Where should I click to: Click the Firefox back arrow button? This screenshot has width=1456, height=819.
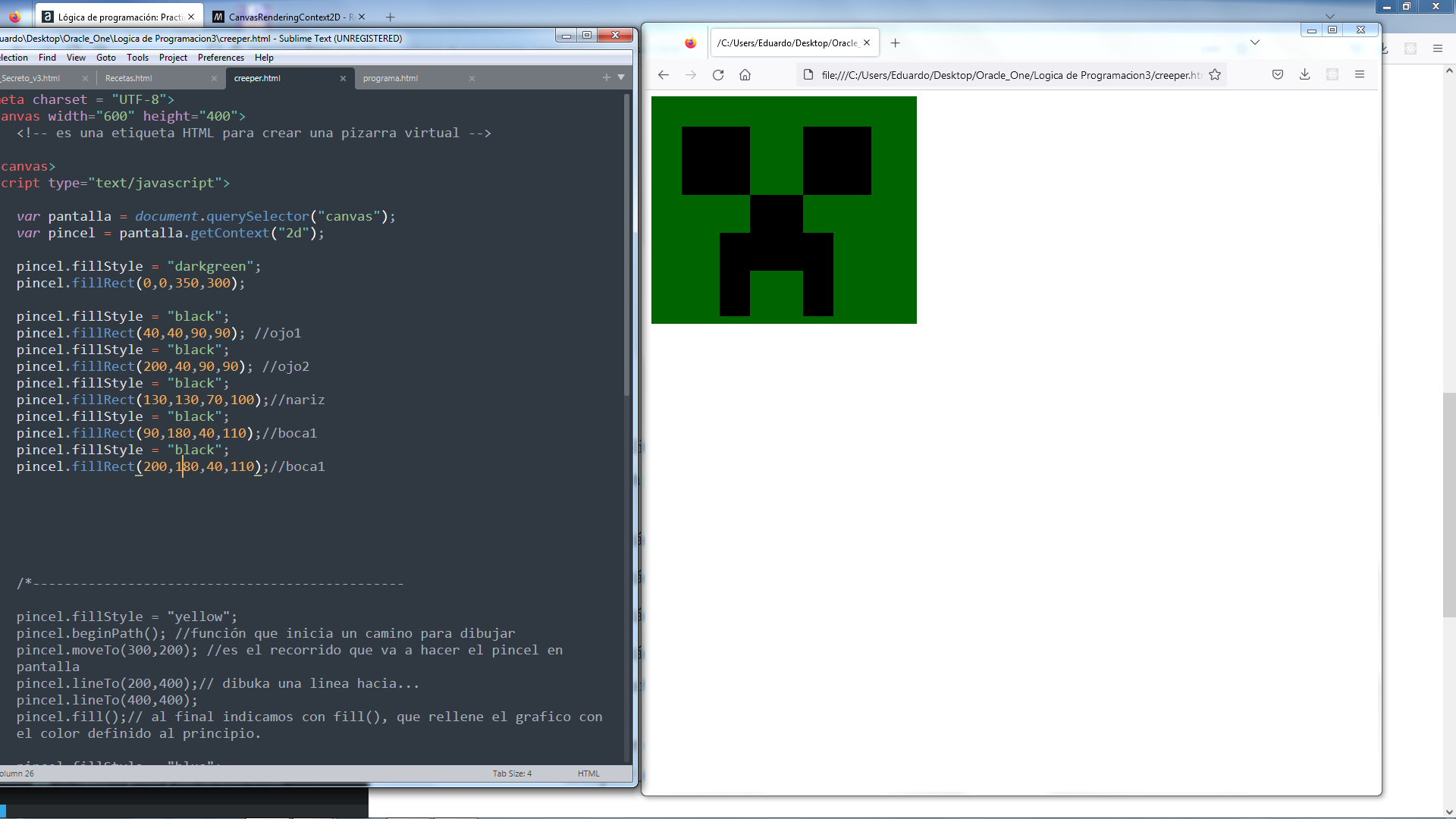(664, 74)
